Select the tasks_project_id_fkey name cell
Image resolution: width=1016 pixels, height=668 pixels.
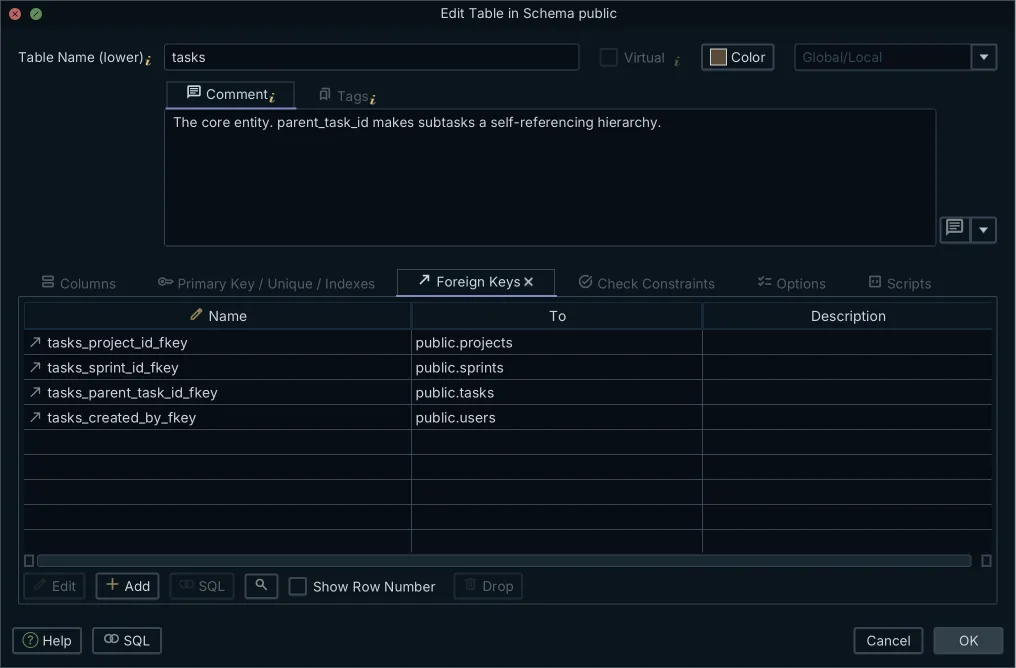point(217,342)
